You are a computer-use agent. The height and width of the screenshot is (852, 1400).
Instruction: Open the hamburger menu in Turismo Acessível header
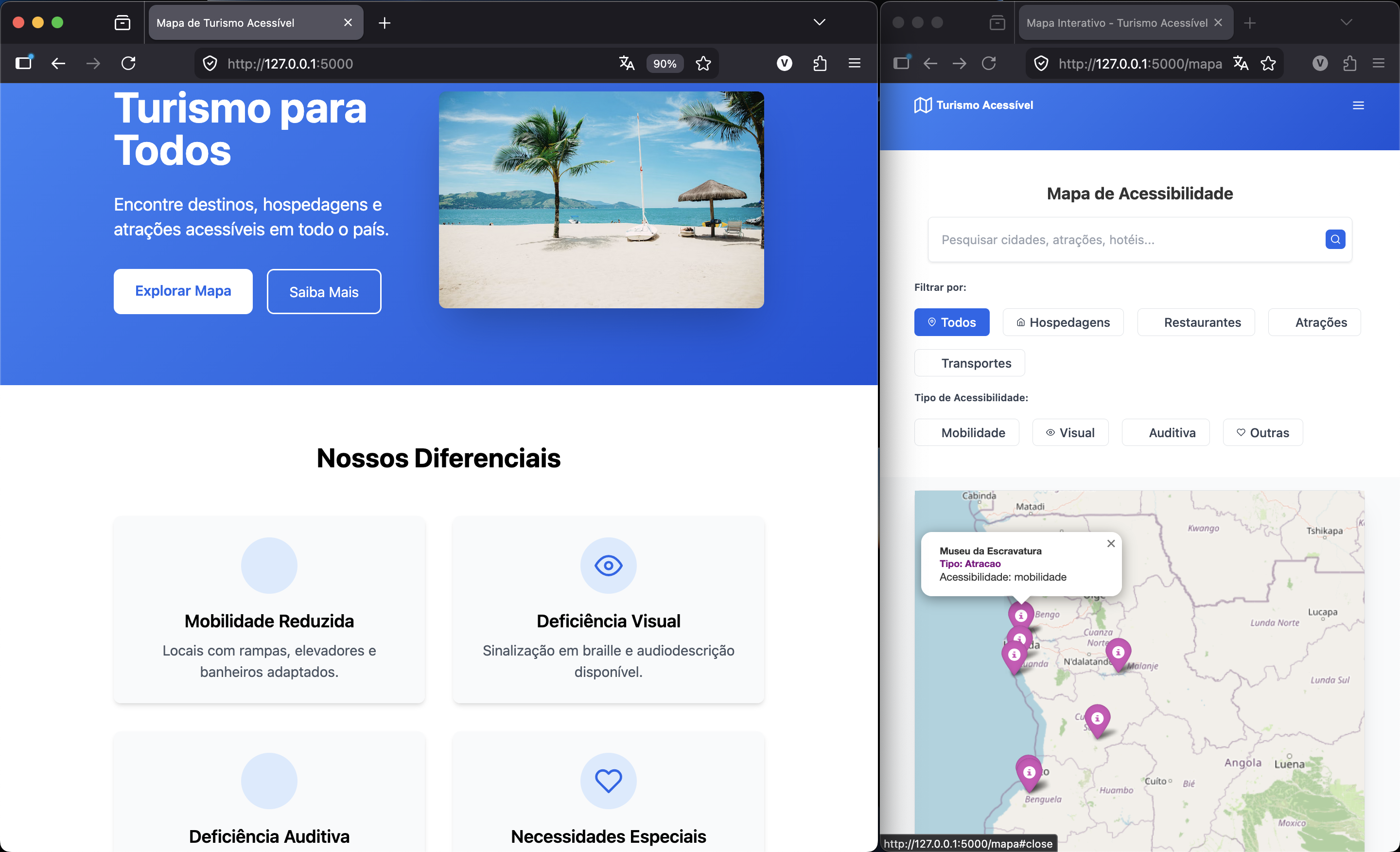coord(1358,105)
